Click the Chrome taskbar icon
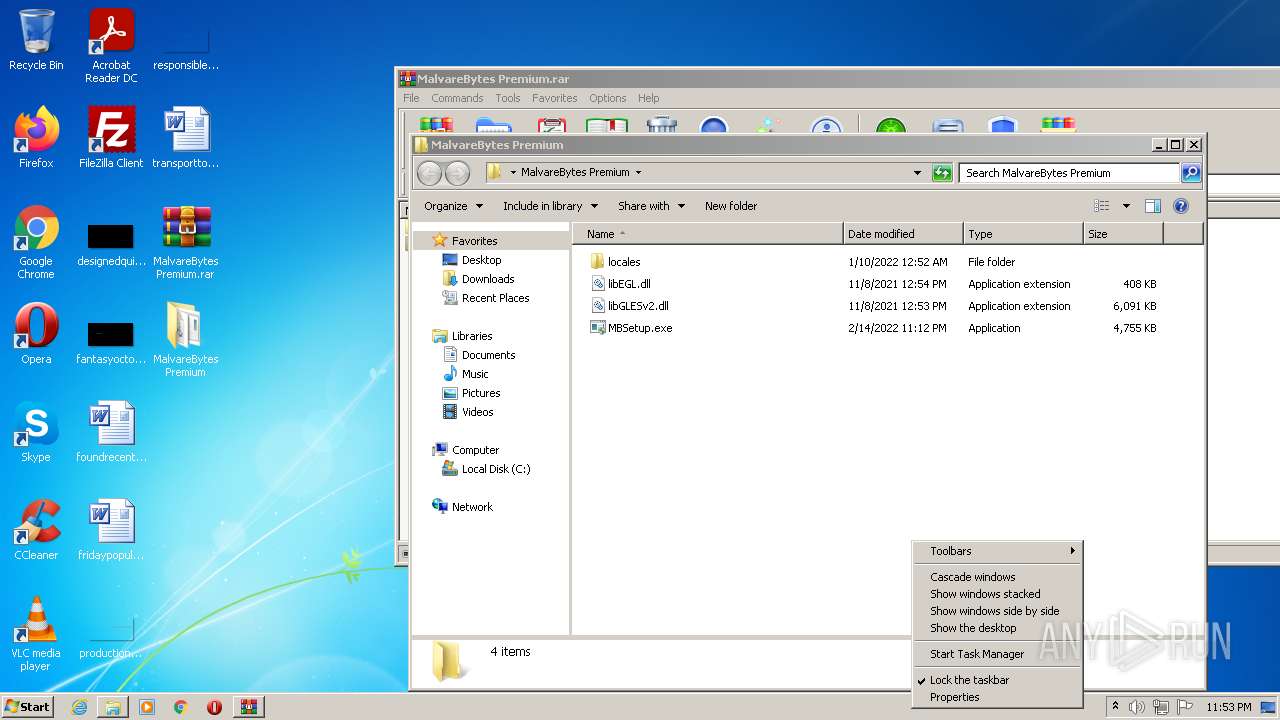1280x720 pixels. click(x=181, y=707)
